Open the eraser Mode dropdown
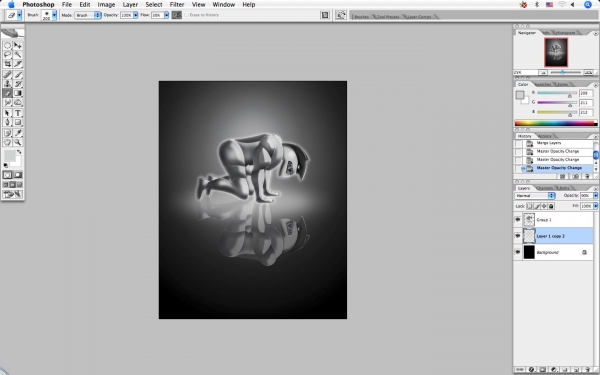600x375 pixels. coord(88,15)
